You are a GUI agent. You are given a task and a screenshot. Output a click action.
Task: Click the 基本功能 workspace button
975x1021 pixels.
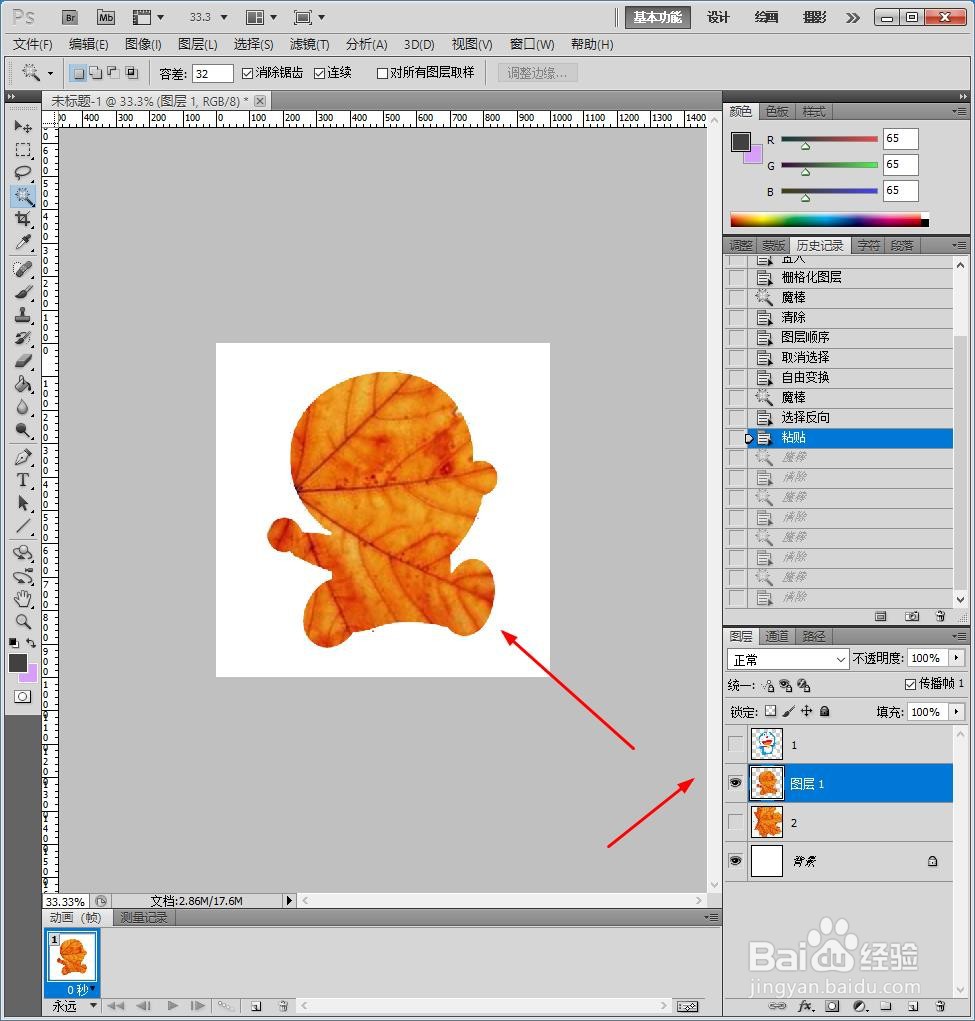pos(658,18)
